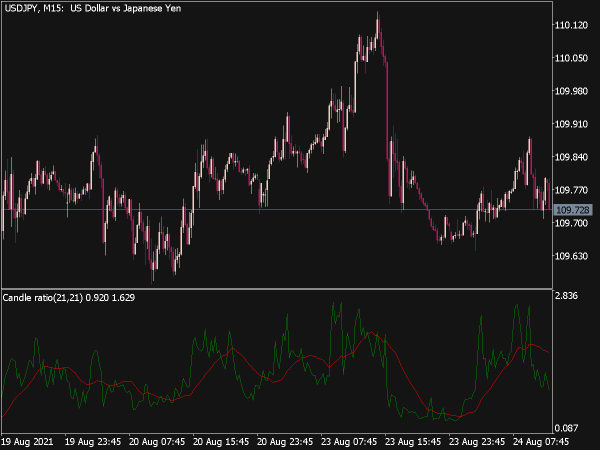Viewport: 600px width, 450px height.
Task: Click the 19 Aug 2021 date label
Action: coord(27,441)
